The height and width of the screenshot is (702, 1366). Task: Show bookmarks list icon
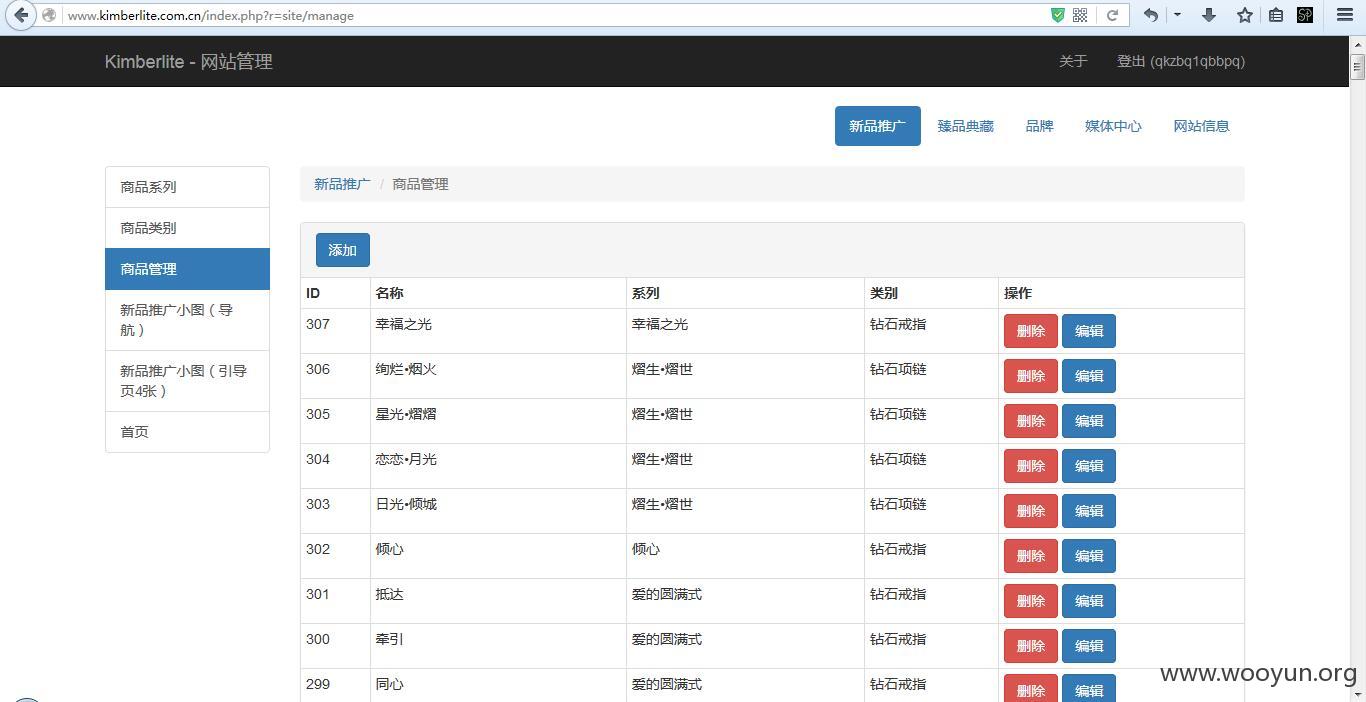1276,15
